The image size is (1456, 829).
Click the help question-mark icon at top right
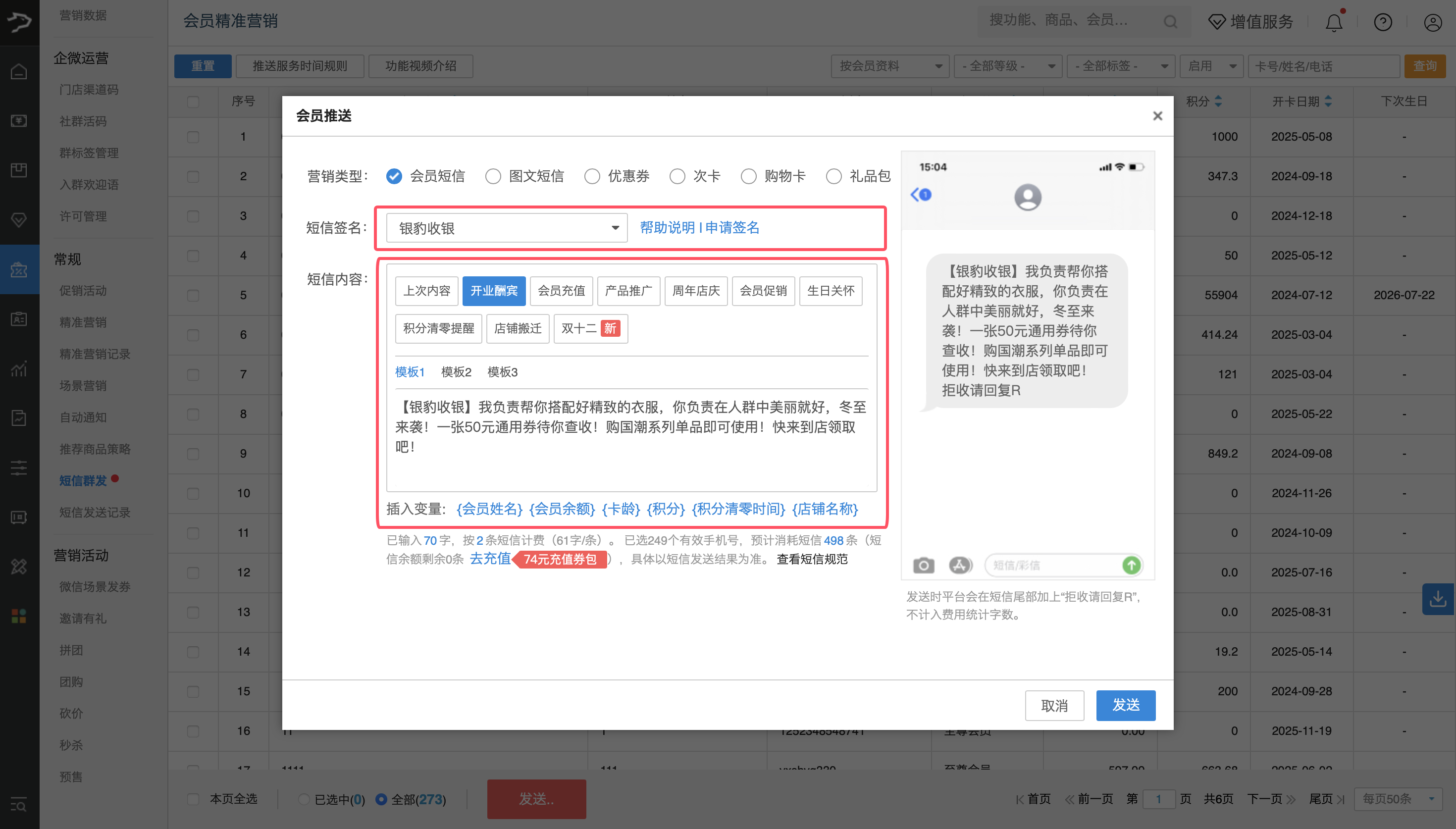click(x=1383, y=23)
